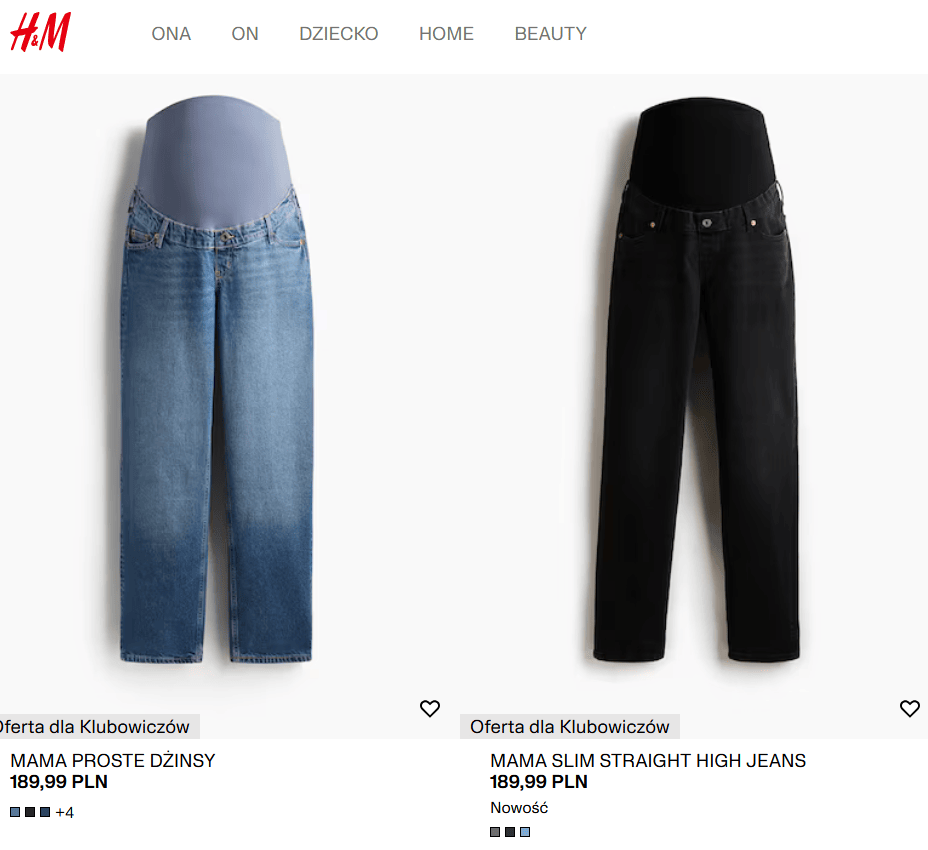Select the BEAUTY menu item

click(550, 34)
